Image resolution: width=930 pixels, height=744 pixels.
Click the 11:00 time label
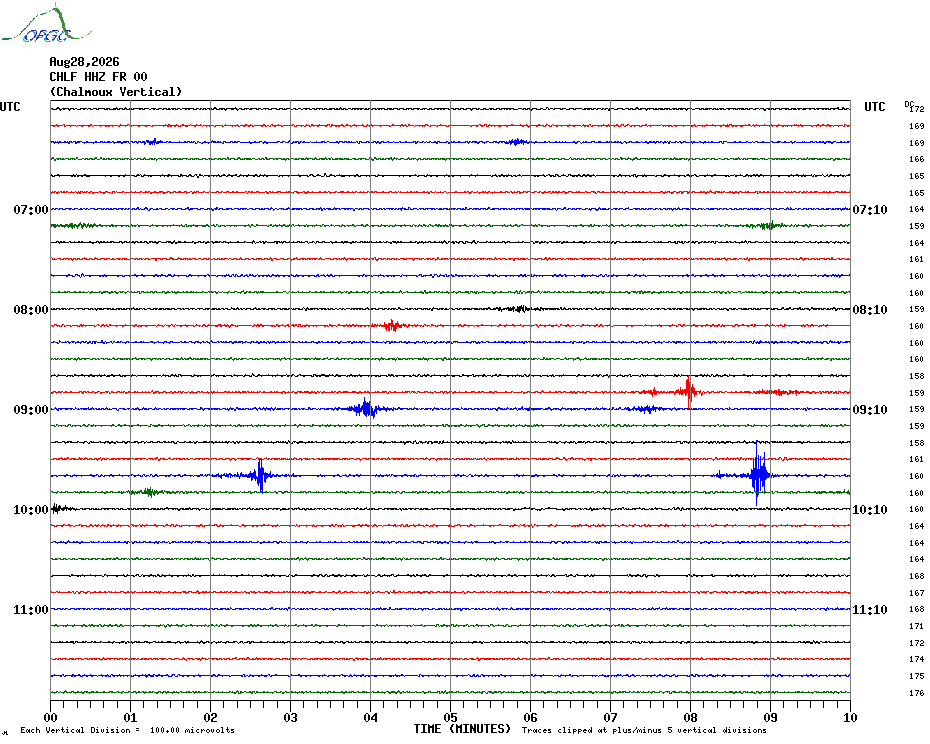pos(31,610)
